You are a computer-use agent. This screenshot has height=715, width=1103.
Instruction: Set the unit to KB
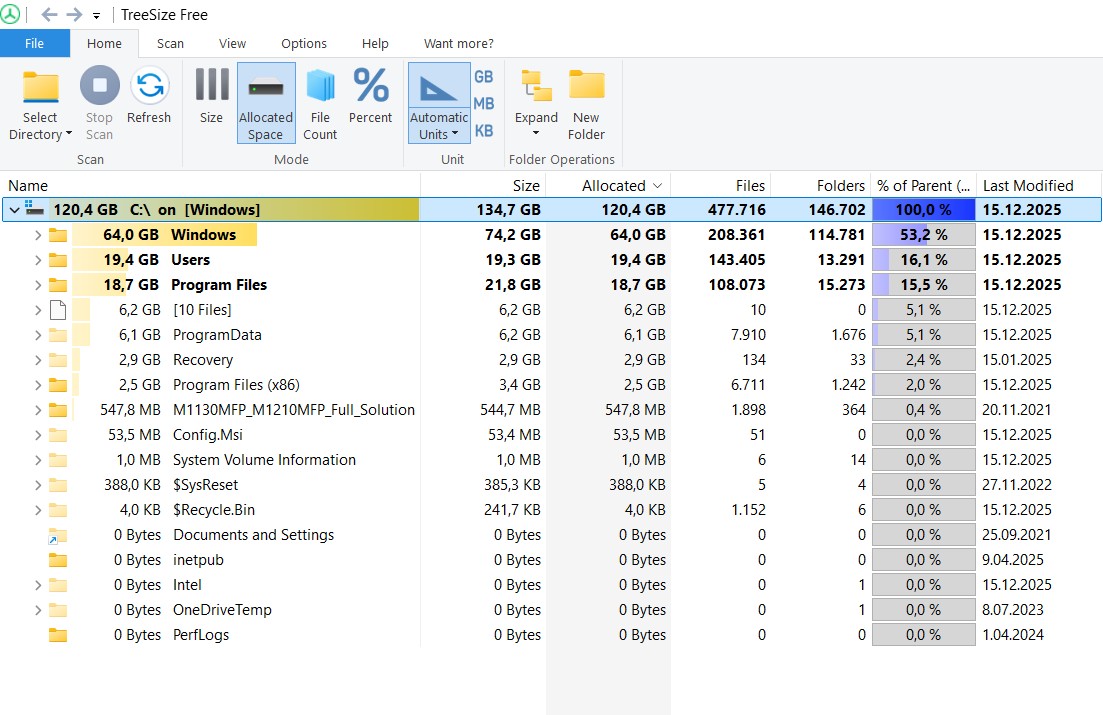(483, 131)
